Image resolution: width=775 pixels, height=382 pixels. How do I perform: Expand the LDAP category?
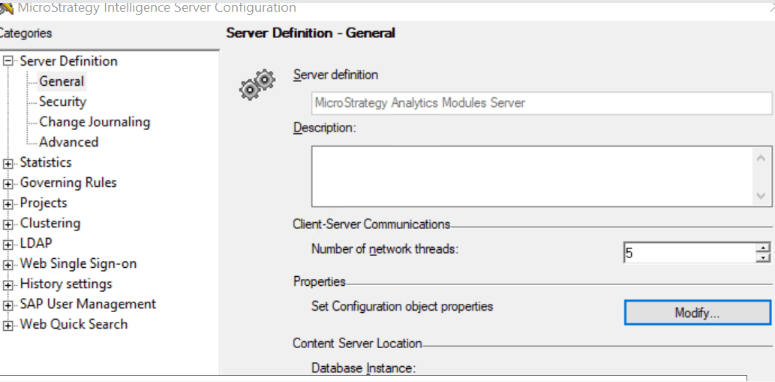click(8, 245)
